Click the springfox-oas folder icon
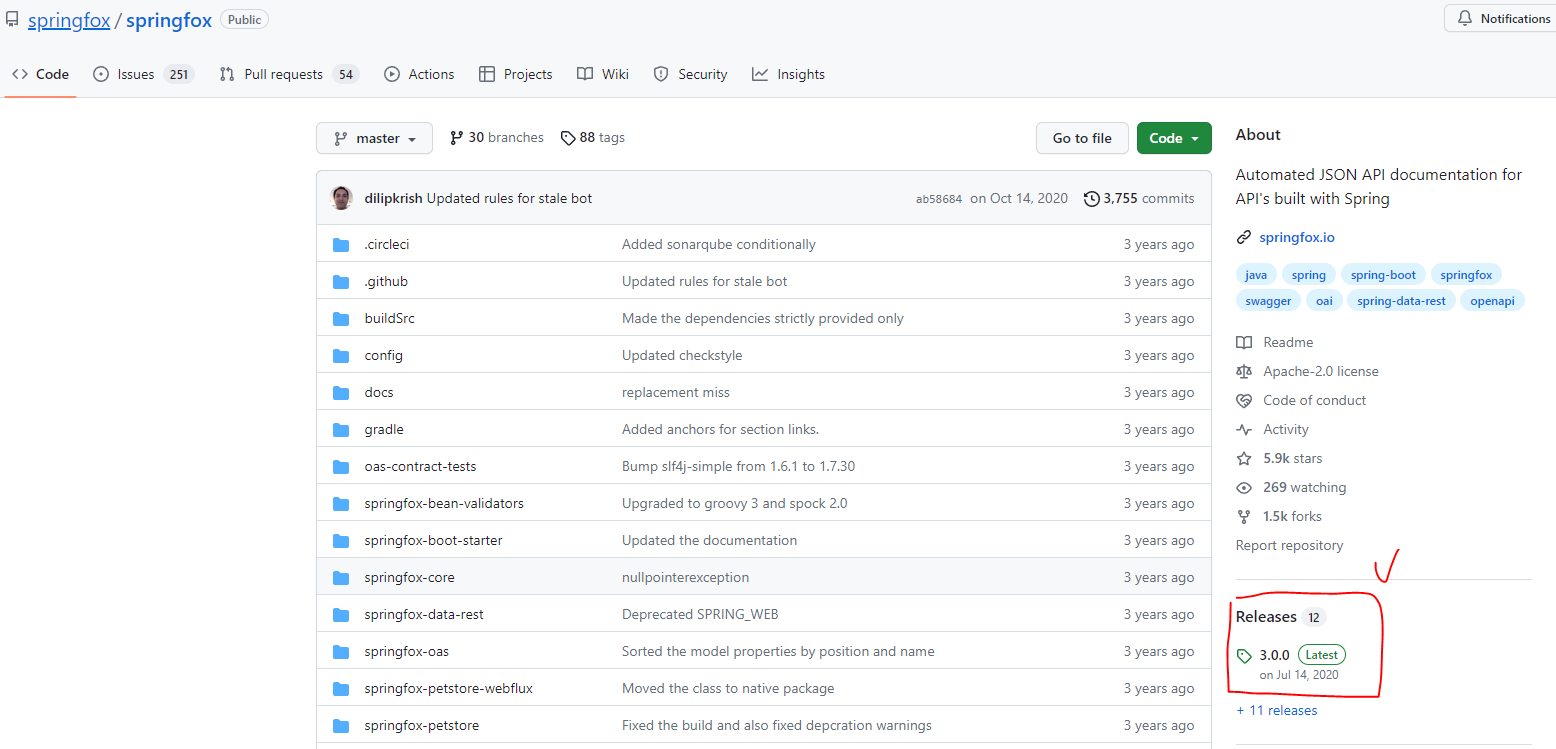1556x749 pixels. pyautogui.click(x=341, y=652)
